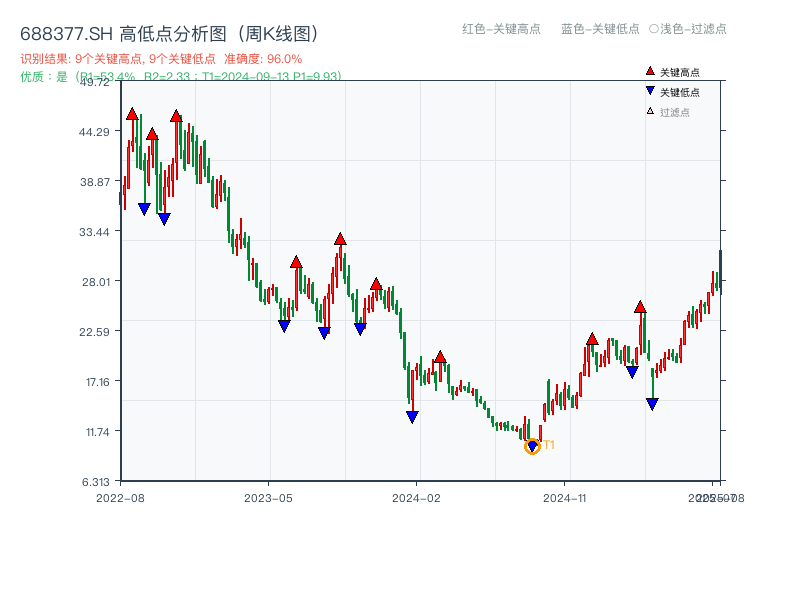Screen dimensions: 800x600
Task: Click the red triangle icon in the legend
Action: point(650,71)
